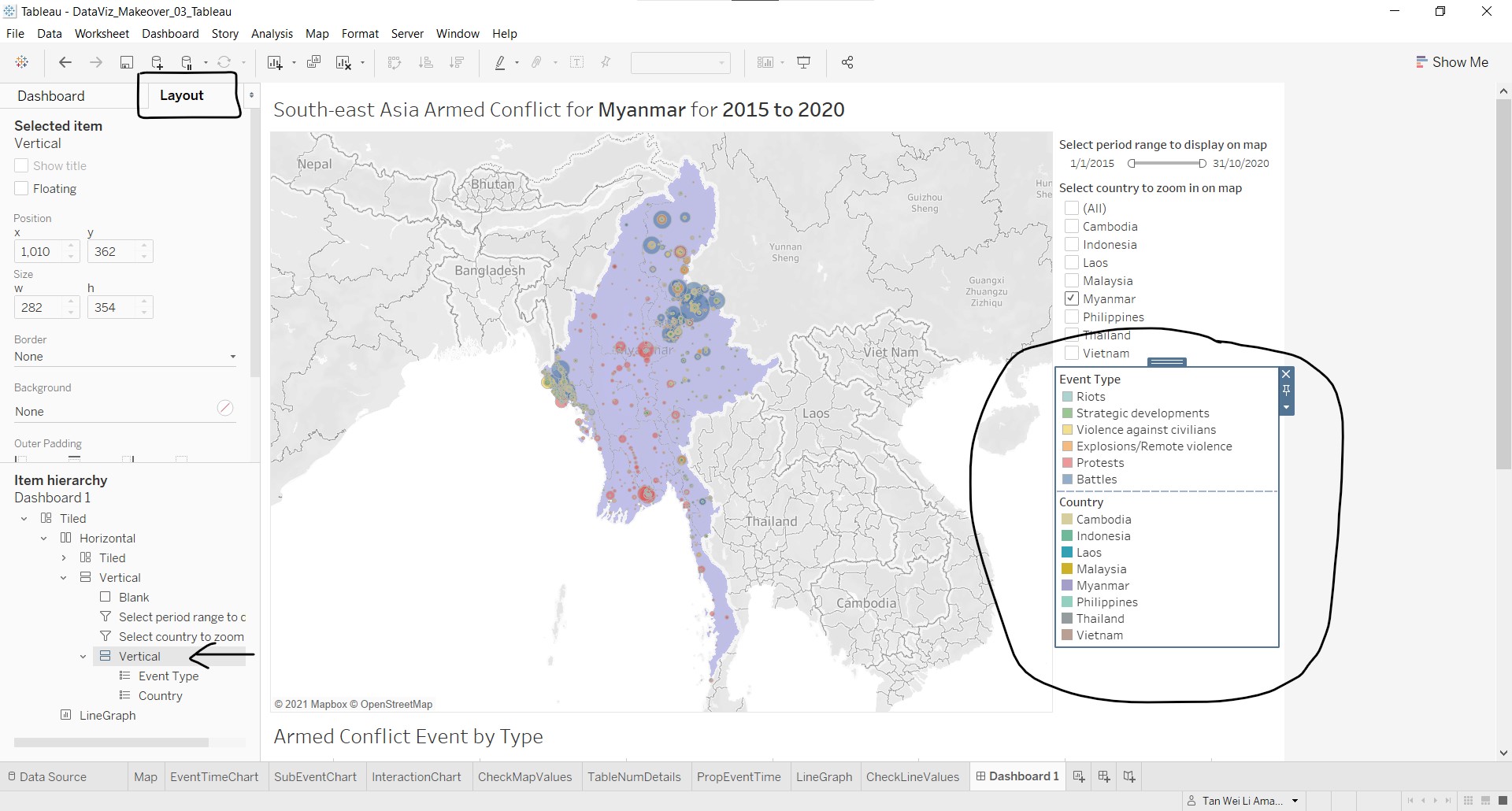Expand the Tiled item under Horizontal

(64, 558)
